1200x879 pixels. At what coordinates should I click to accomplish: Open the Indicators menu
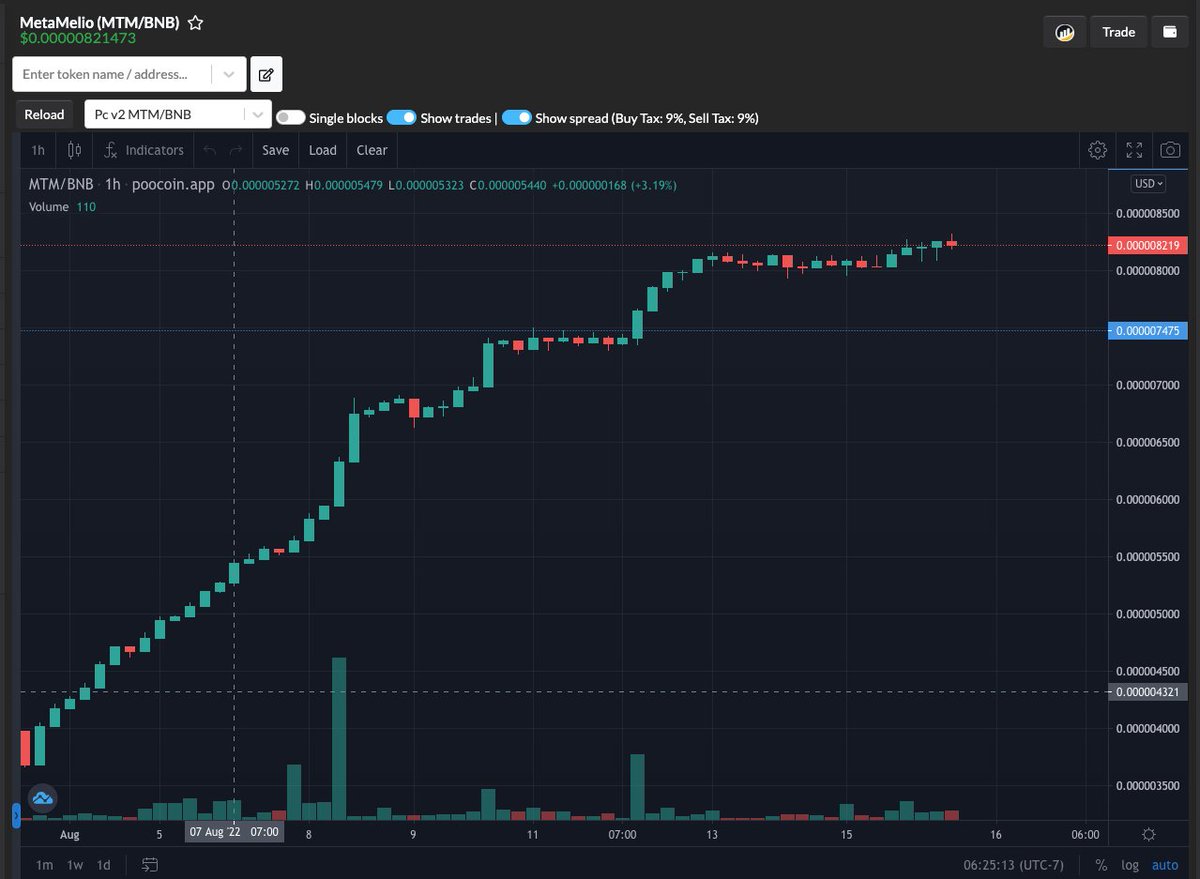(144, 150)
